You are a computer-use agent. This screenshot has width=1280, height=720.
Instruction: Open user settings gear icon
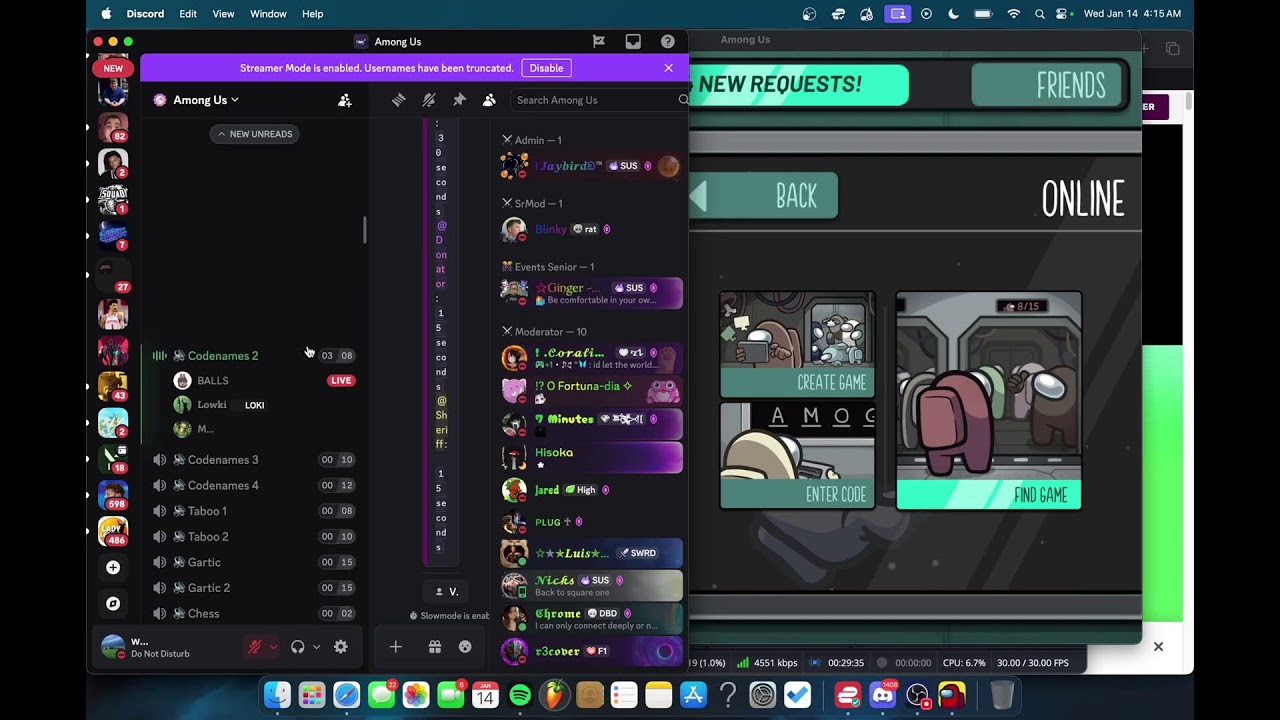point(341,647)
